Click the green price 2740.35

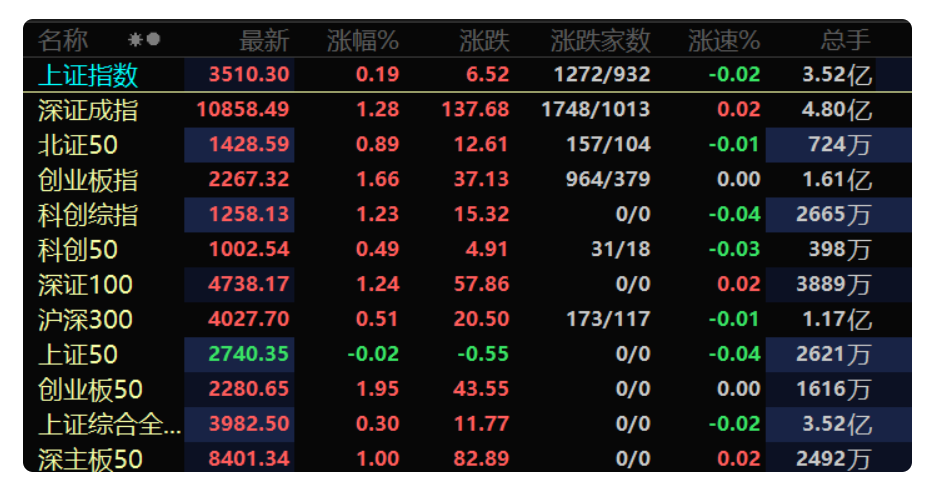(249, 354)
